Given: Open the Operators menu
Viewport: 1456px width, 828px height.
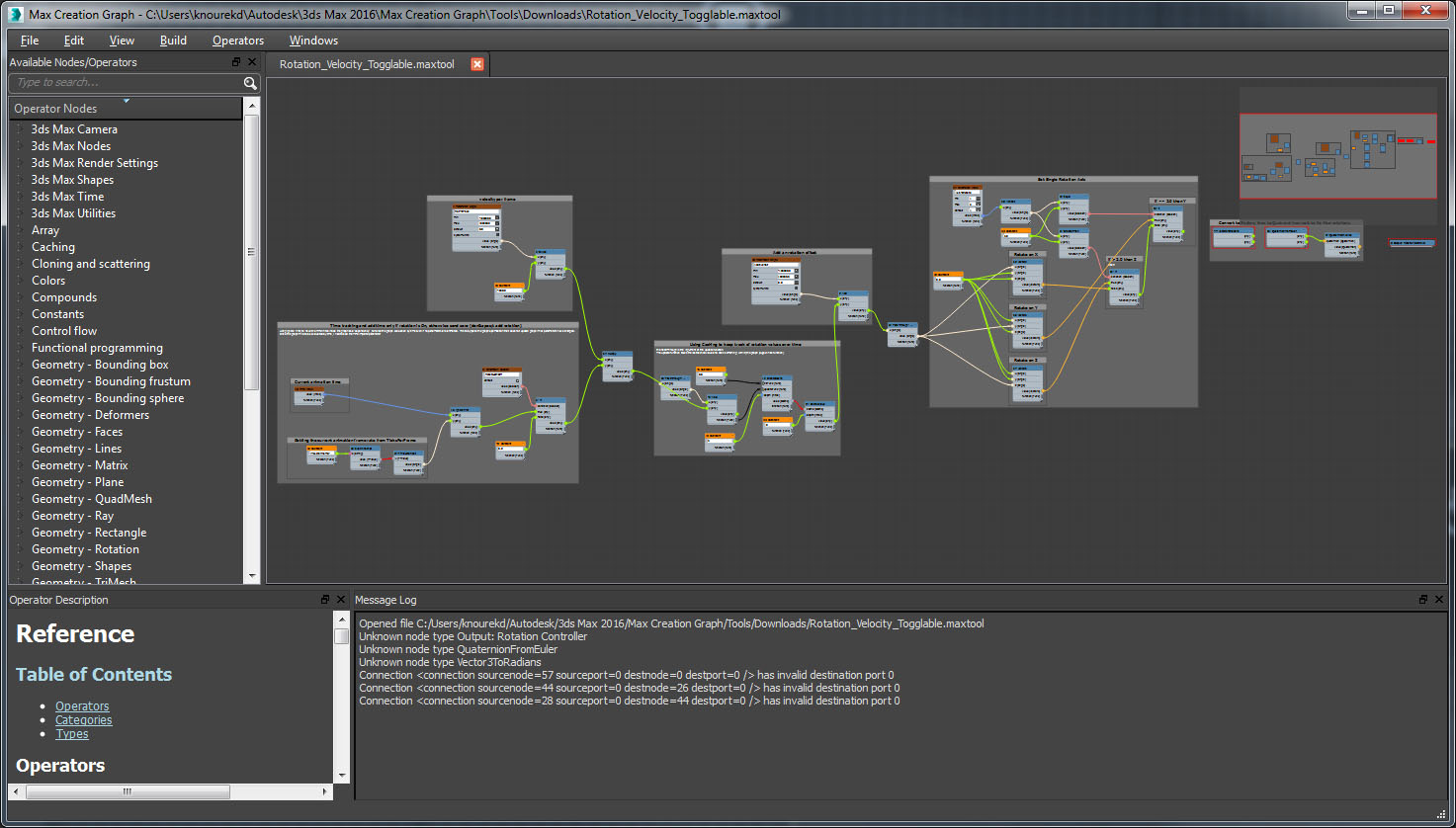Looking at the screenshot, I should point(237,41).
